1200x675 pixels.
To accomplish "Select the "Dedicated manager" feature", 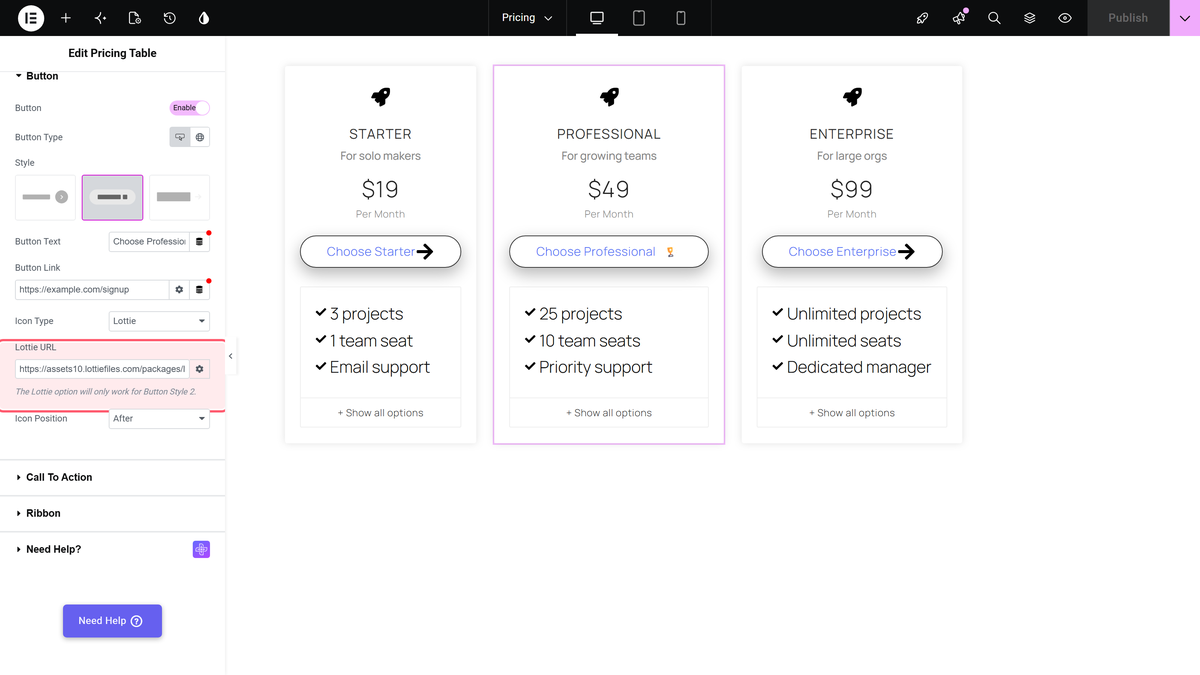I will point(859,367).
